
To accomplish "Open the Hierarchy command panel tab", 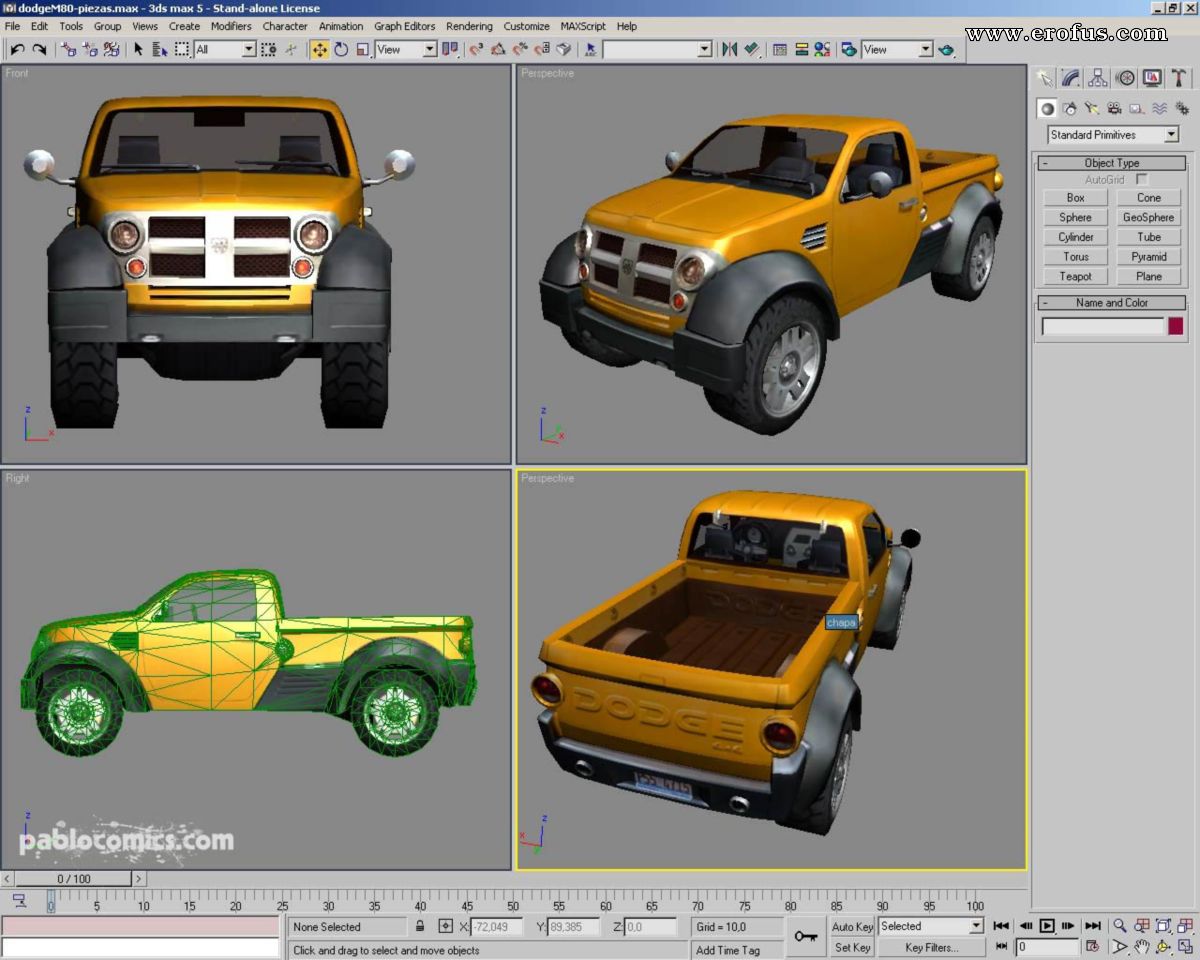I will click(1098, 78).
